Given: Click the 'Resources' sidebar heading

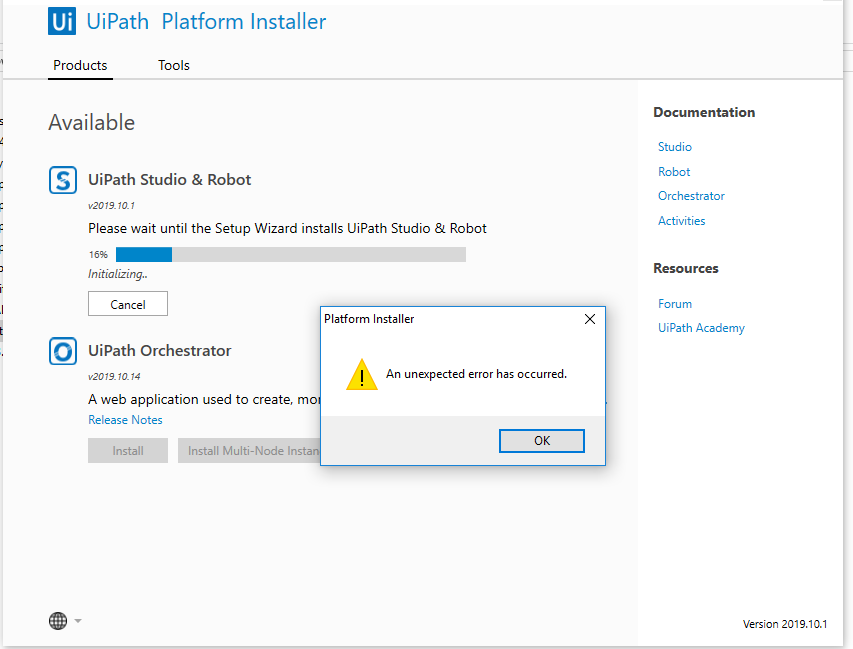Looking at the screenshot, I should coord(685,269).
